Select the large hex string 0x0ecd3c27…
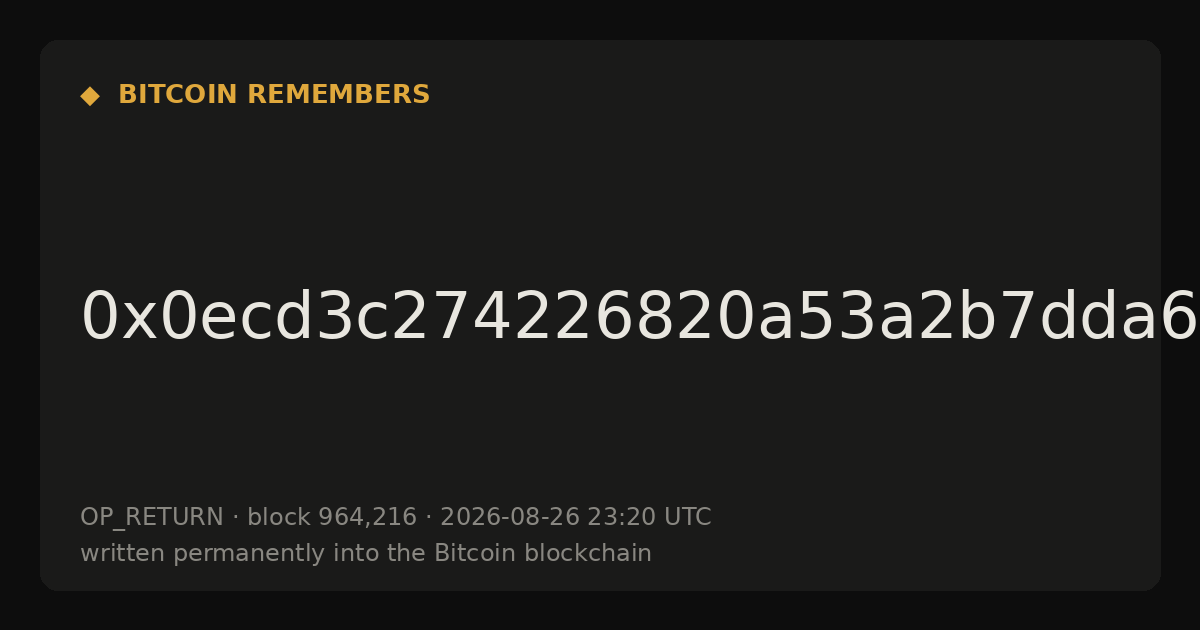 pyautogui.click(x=640, y=317)
